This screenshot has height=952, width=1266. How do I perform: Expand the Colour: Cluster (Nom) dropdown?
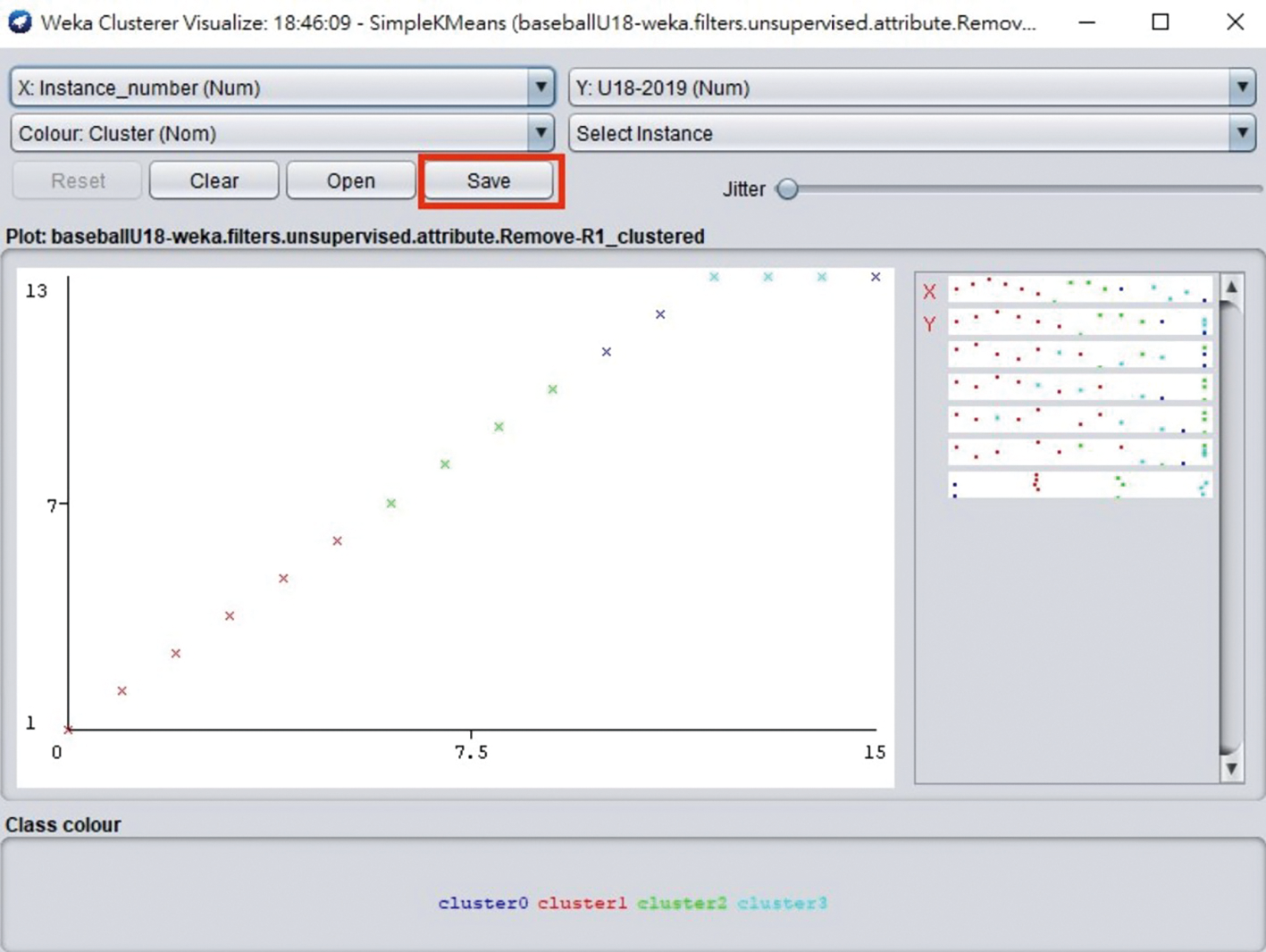pos(282,133)
